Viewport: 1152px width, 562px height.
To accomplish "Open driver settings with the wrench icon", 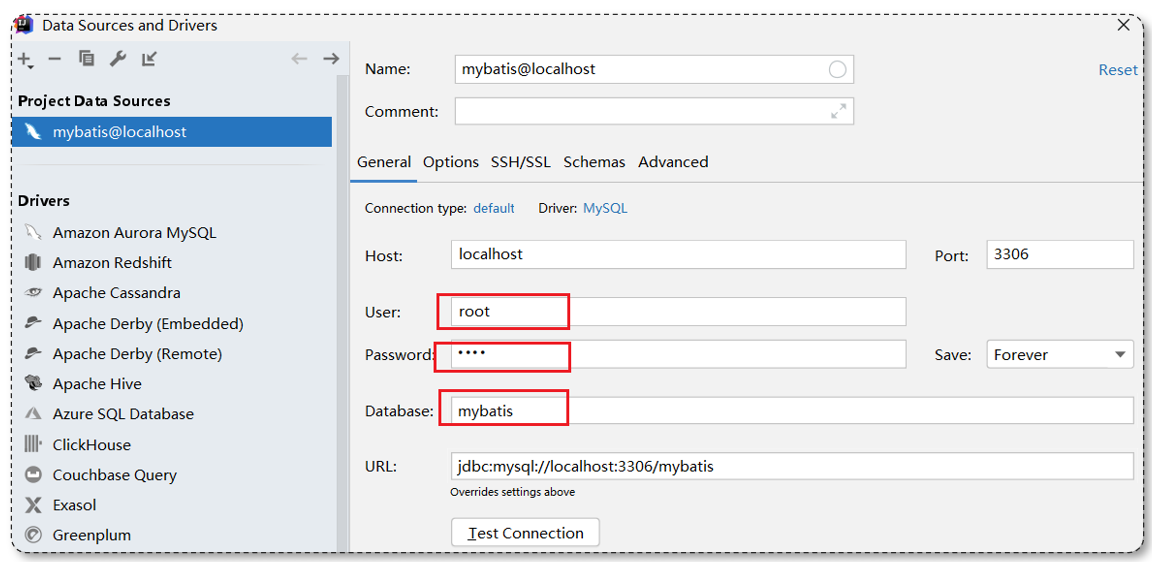I will tap(118, 59).
